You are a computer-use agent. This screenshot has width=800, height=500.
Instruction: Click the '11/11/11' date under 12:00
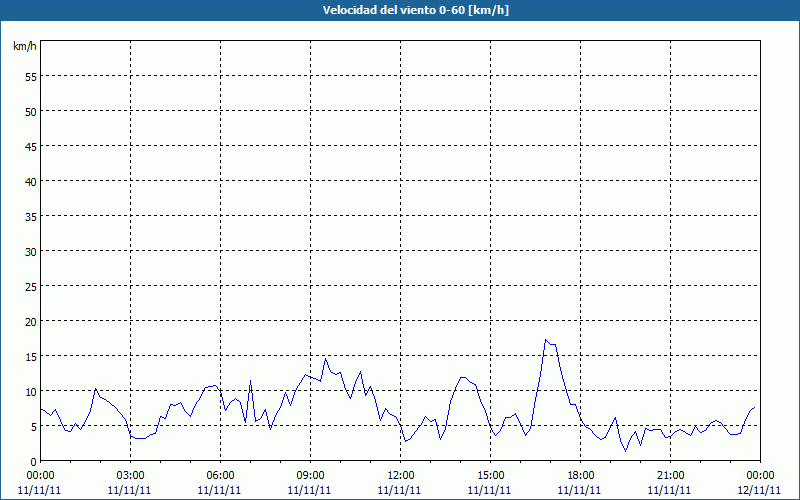point(399,490)
